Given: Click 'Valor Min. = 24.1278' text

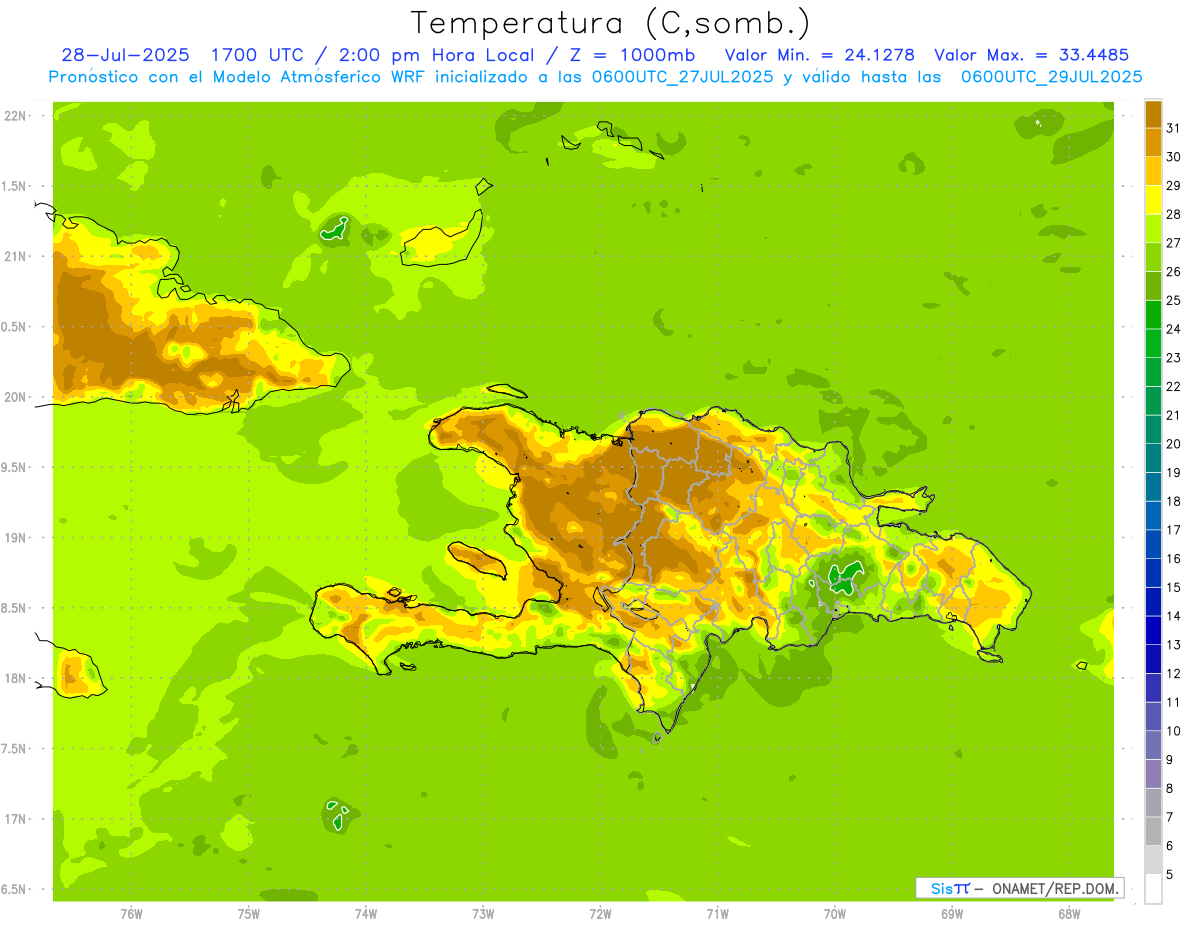Looking at the screenshot, I should (x=819, y=55).
